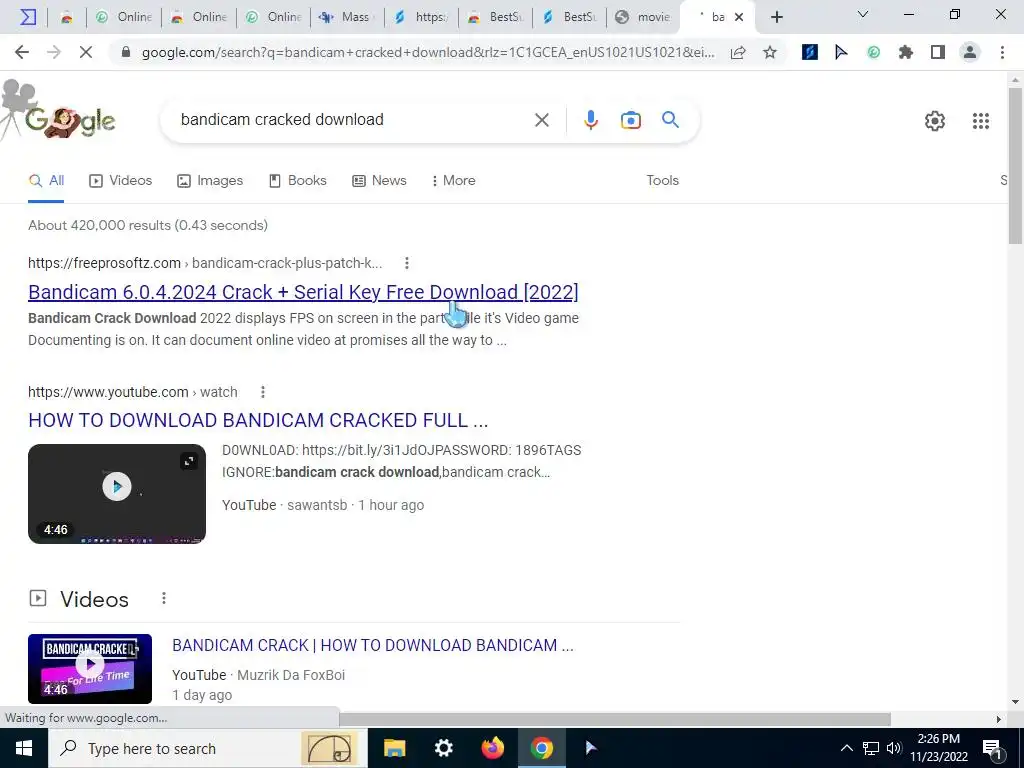1024x768 pixels.
Task: Open the volume speaker control
Action: (x=894, y=748)
